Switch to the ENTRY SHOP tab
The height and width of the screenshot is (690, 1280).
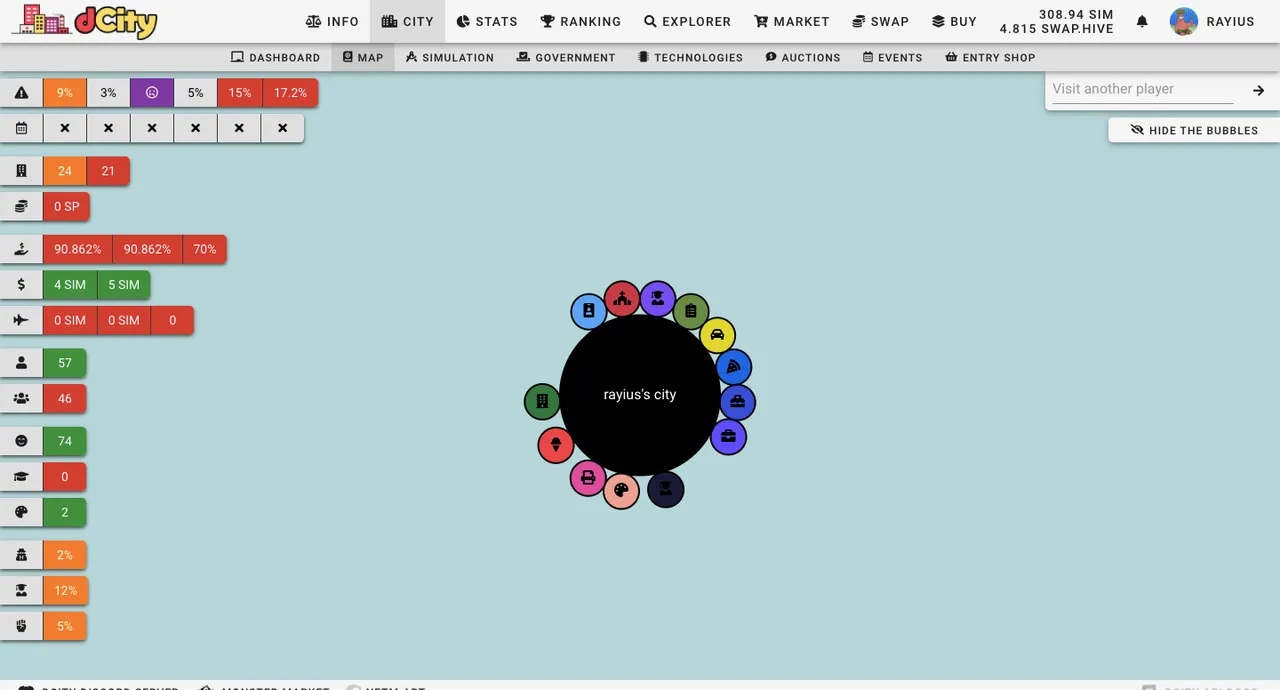[x=990, y=58]
